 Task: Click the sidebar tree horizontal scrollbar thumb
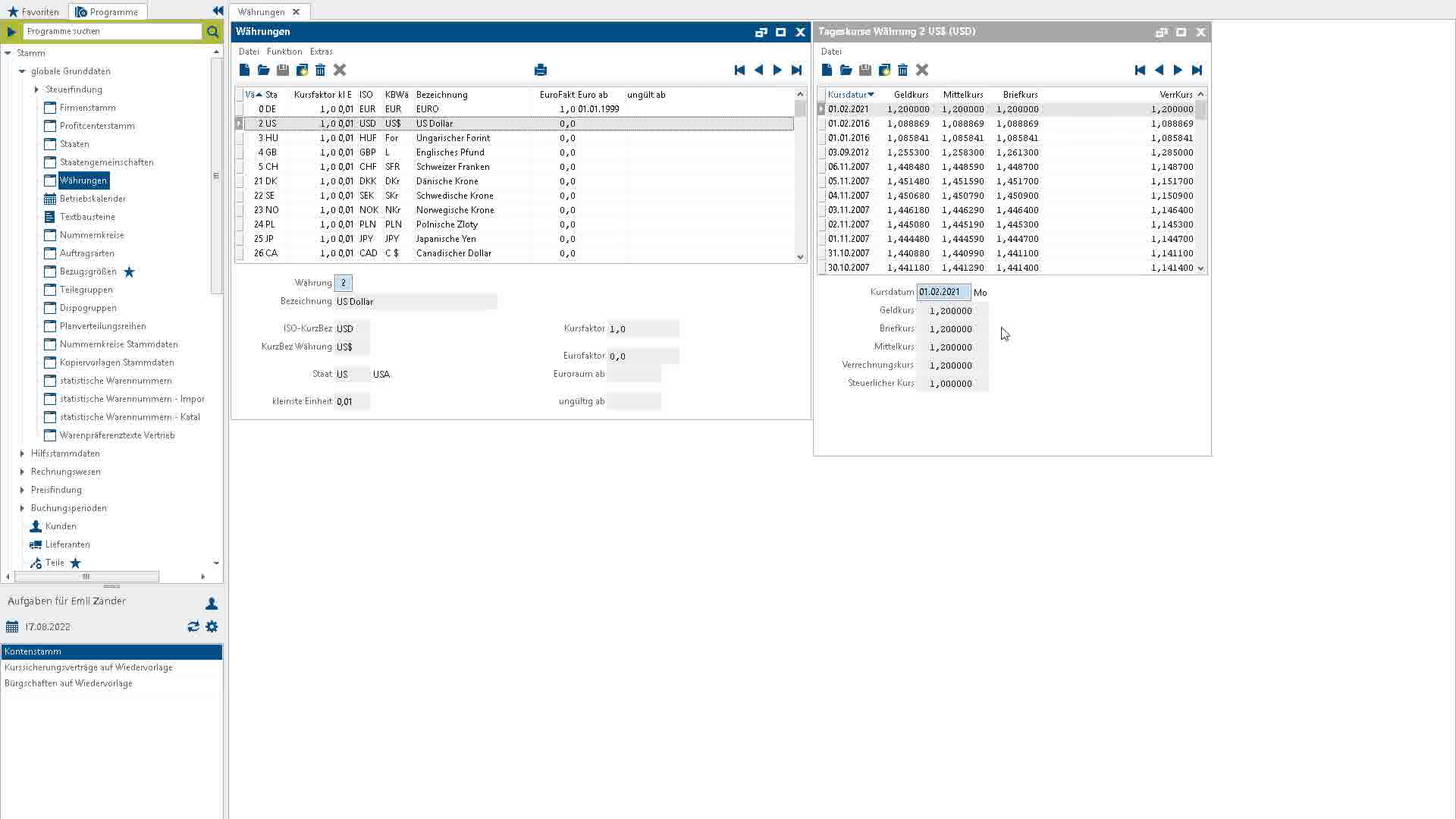point(86,576)
